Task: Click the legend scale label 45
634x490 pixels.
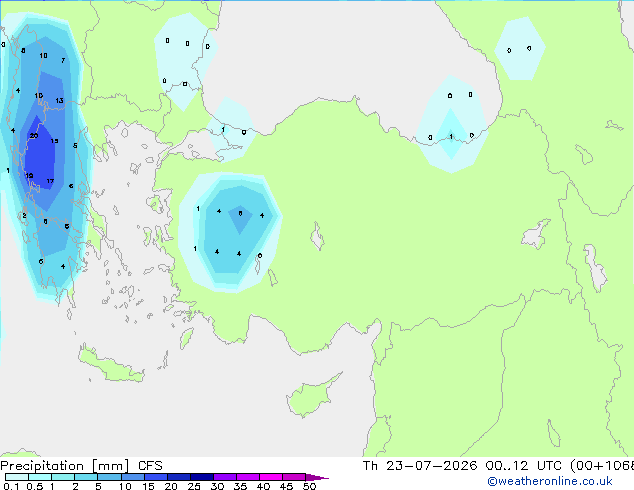Action: [286, 486]
